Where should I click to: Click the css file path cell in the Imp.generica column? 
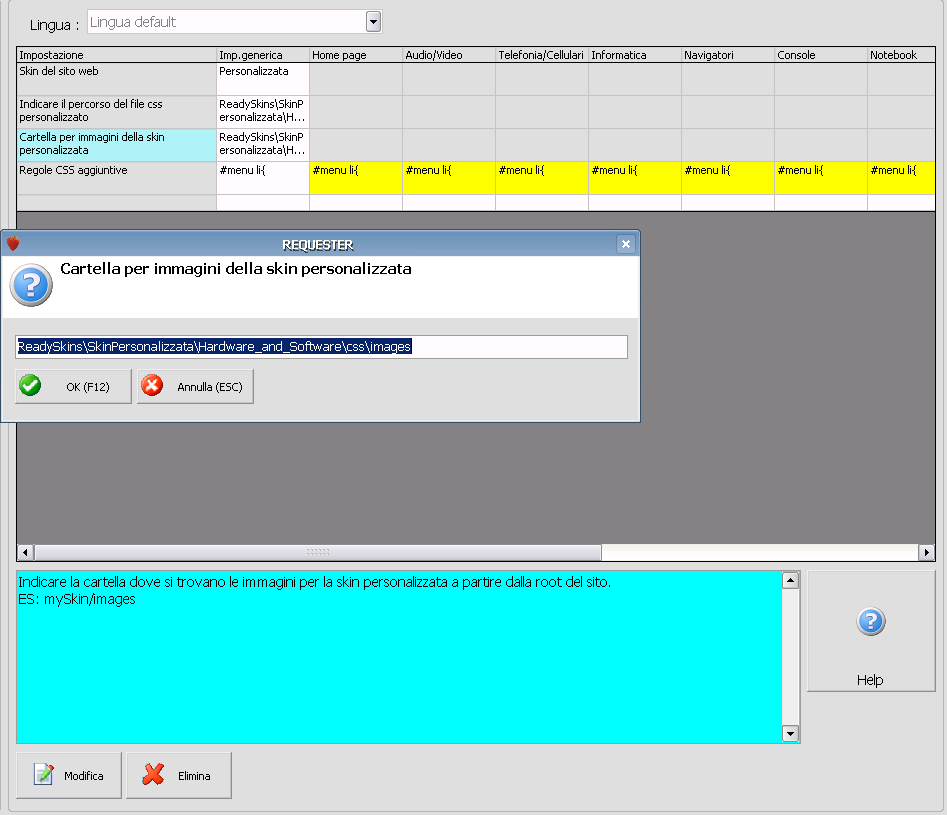[263, 112]
